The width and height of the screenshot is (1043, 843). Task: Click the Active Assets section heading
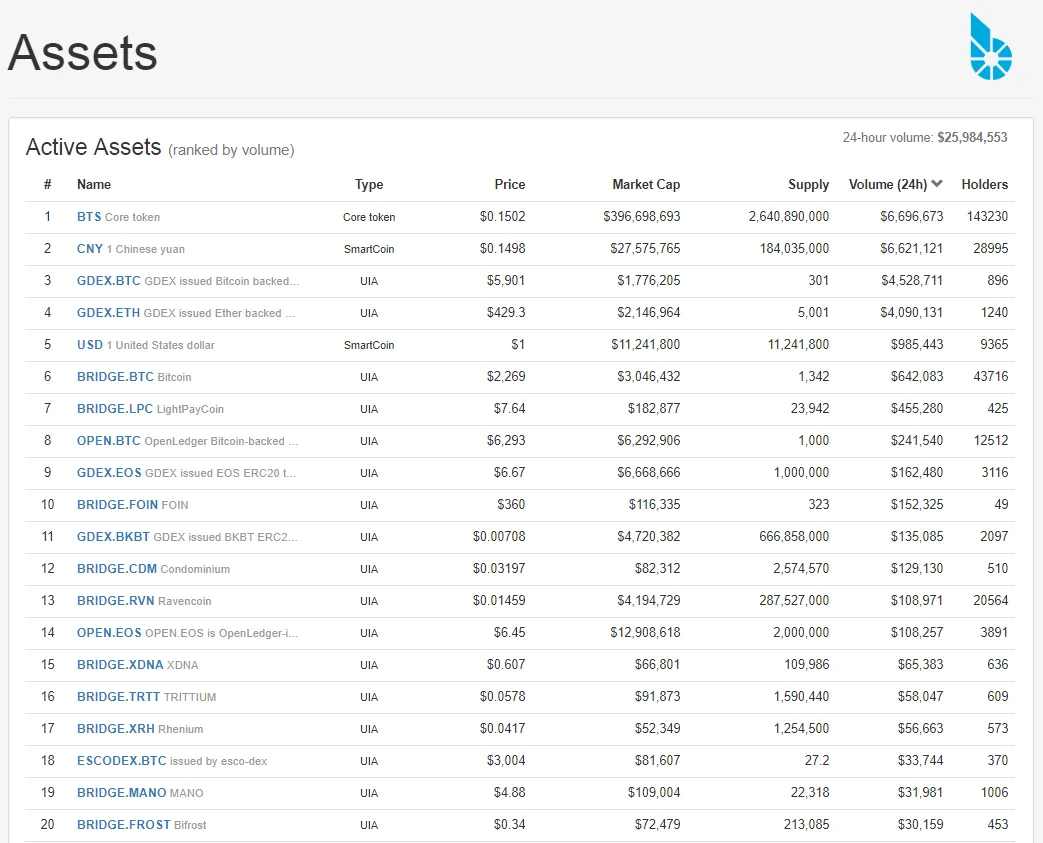click(93, 146)
